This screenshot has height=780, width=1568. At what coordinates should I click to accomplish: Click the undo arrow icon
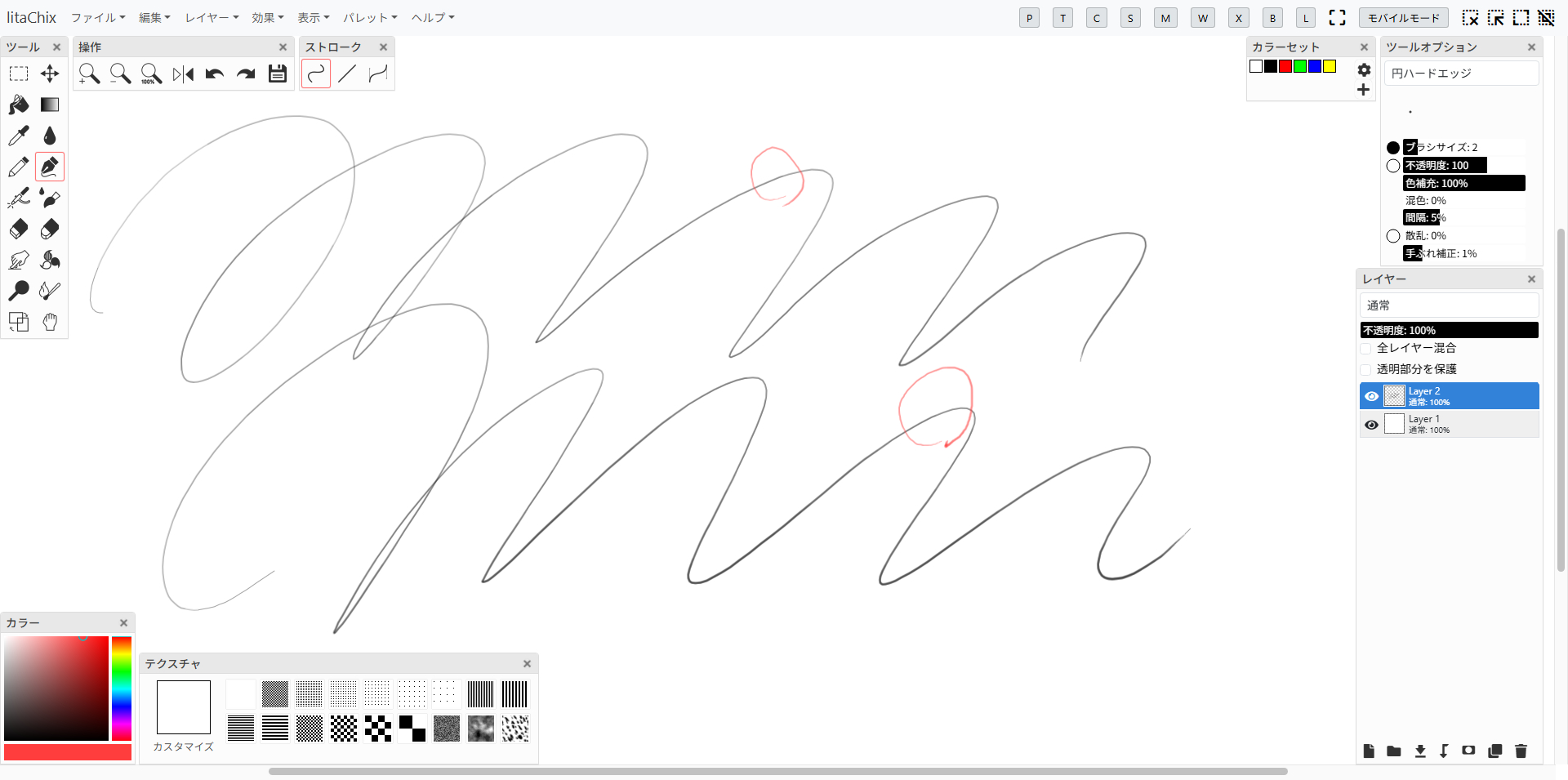pos(215,74)
